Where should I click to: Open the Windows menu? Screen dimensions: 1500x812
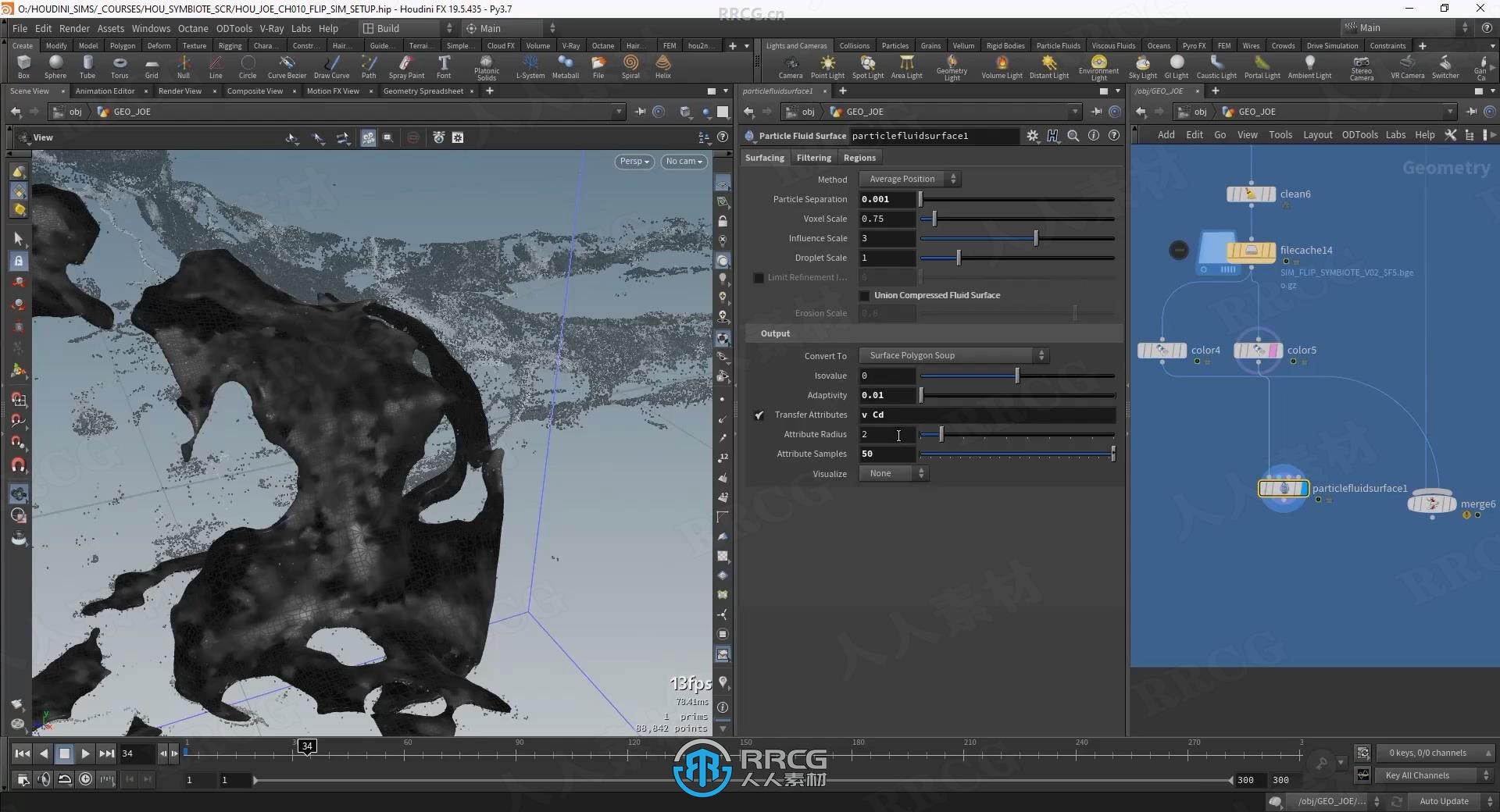(x=151, y=28)
